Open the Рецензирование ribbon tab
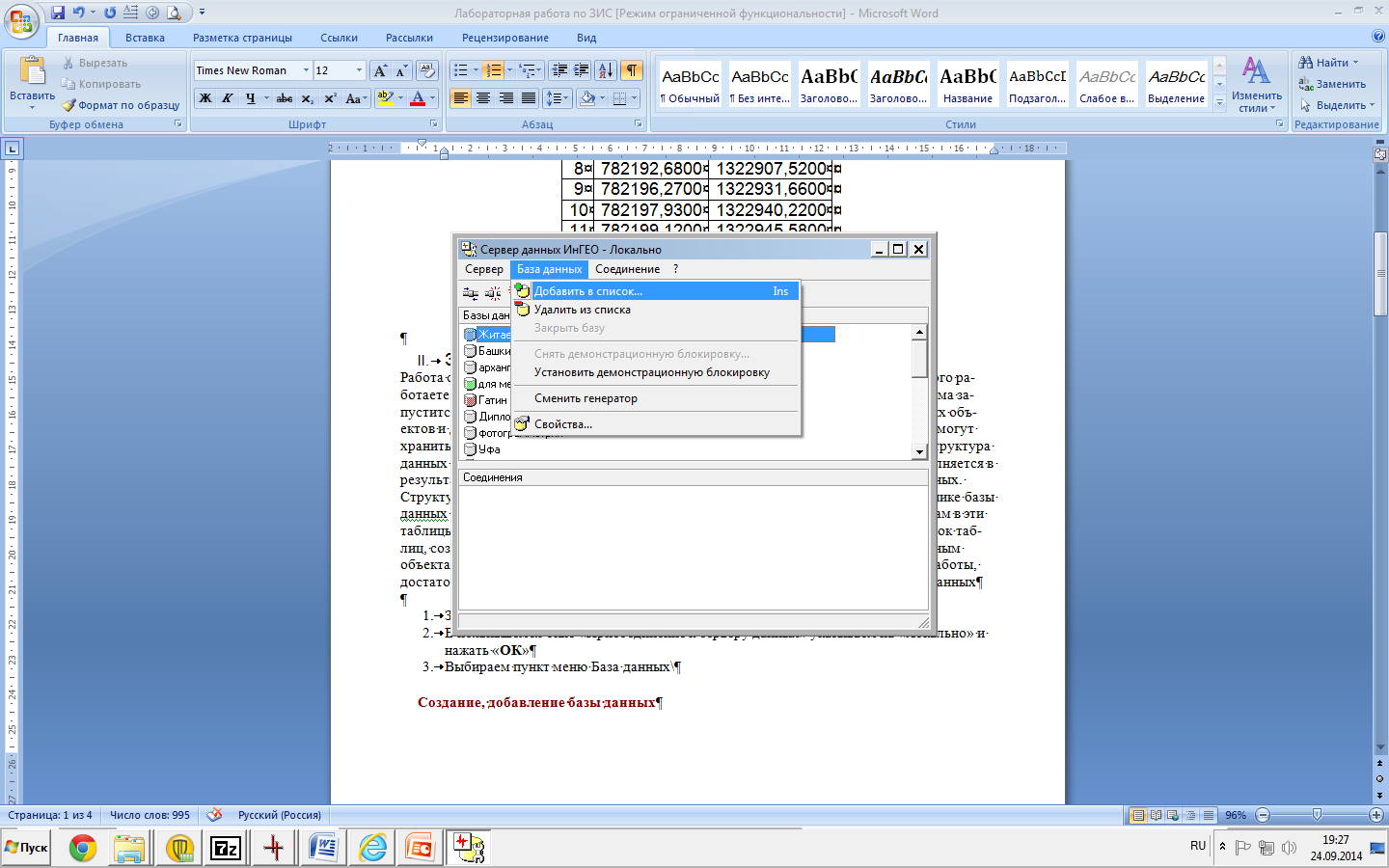This screenshot has width=1389, height=868. coord(505,38)
